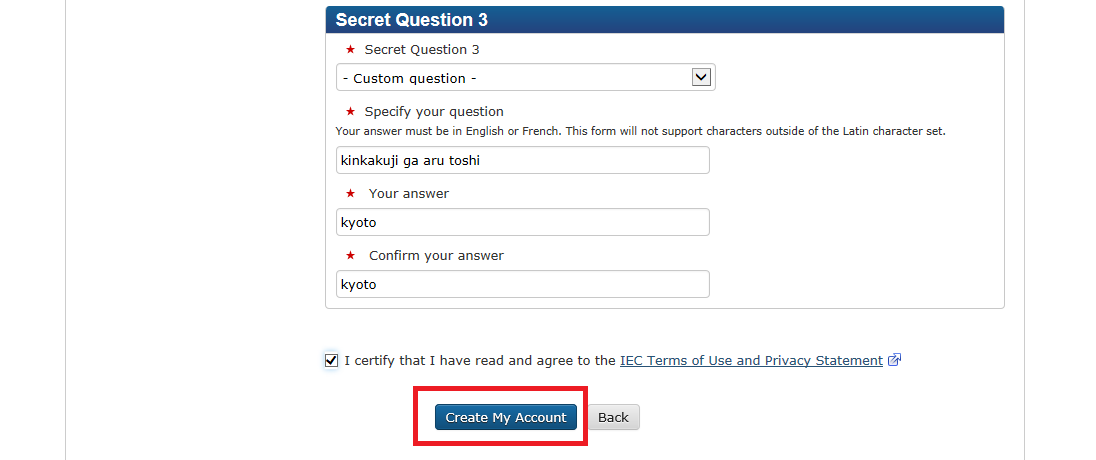
Task: Go back using the Back button
Action: [614, 417]
